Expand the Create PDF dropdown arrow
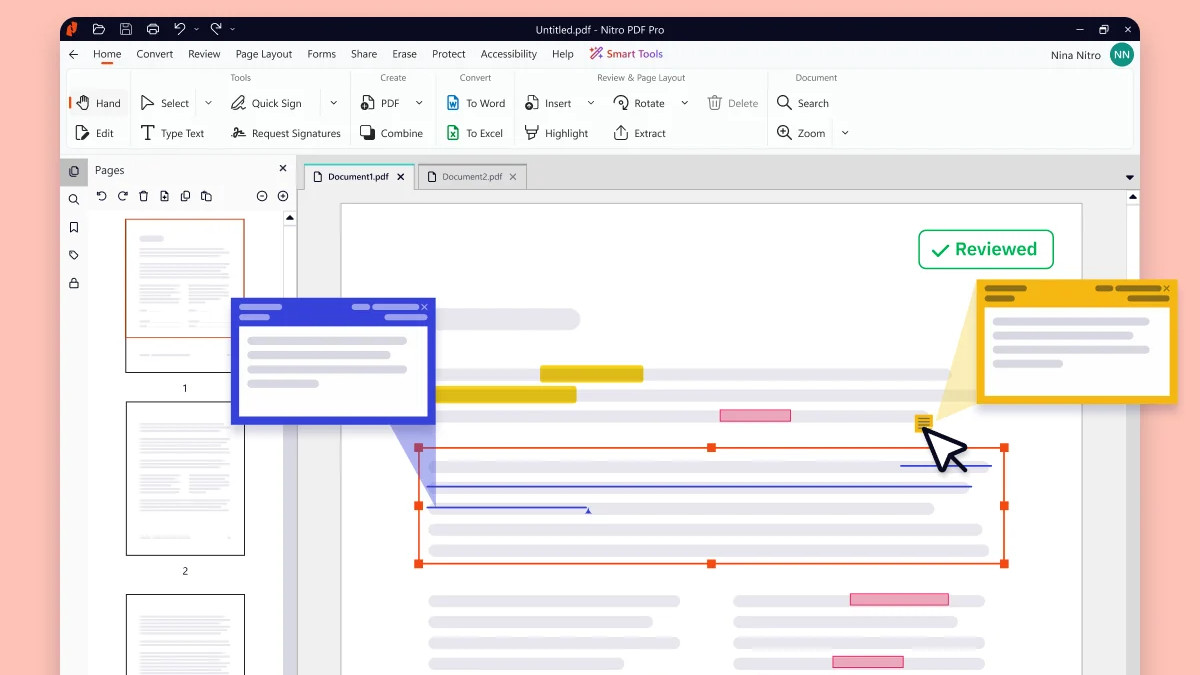The image size is (1200, 675). [x=419, y=103]
